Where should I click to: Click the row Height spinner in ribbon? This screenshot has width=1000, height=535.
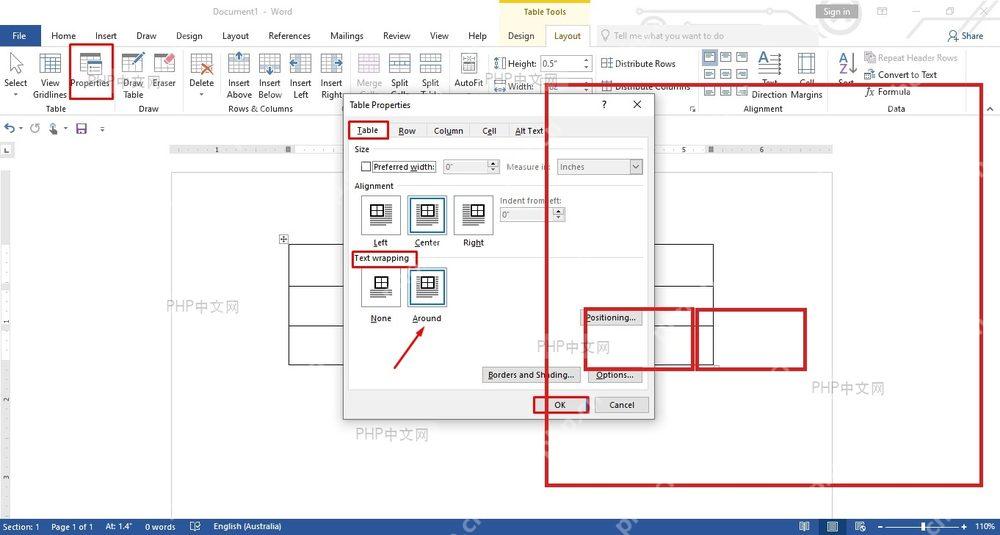coord(586,63)
